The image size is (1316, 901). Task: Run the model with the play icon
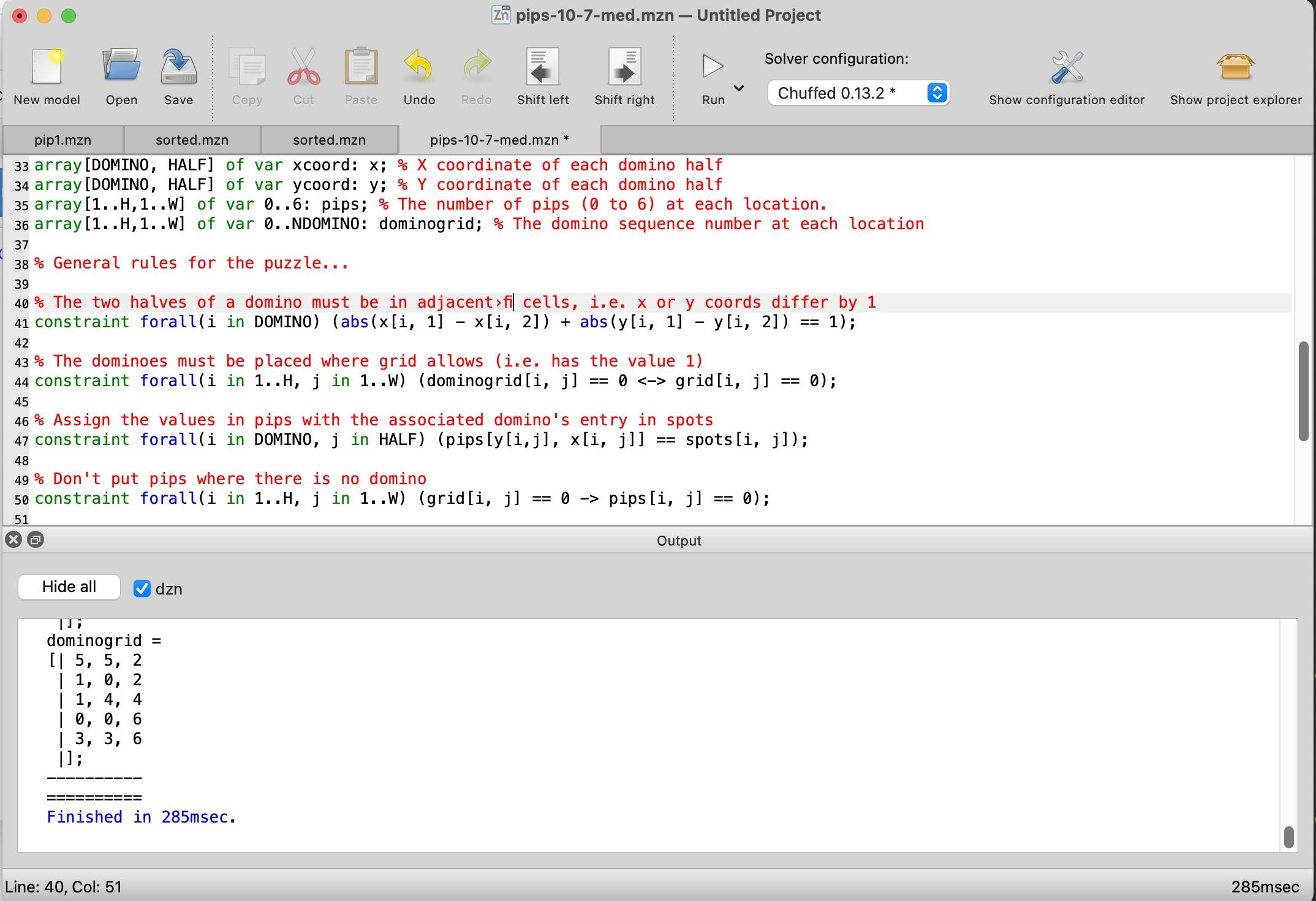[x=713, y=67]
